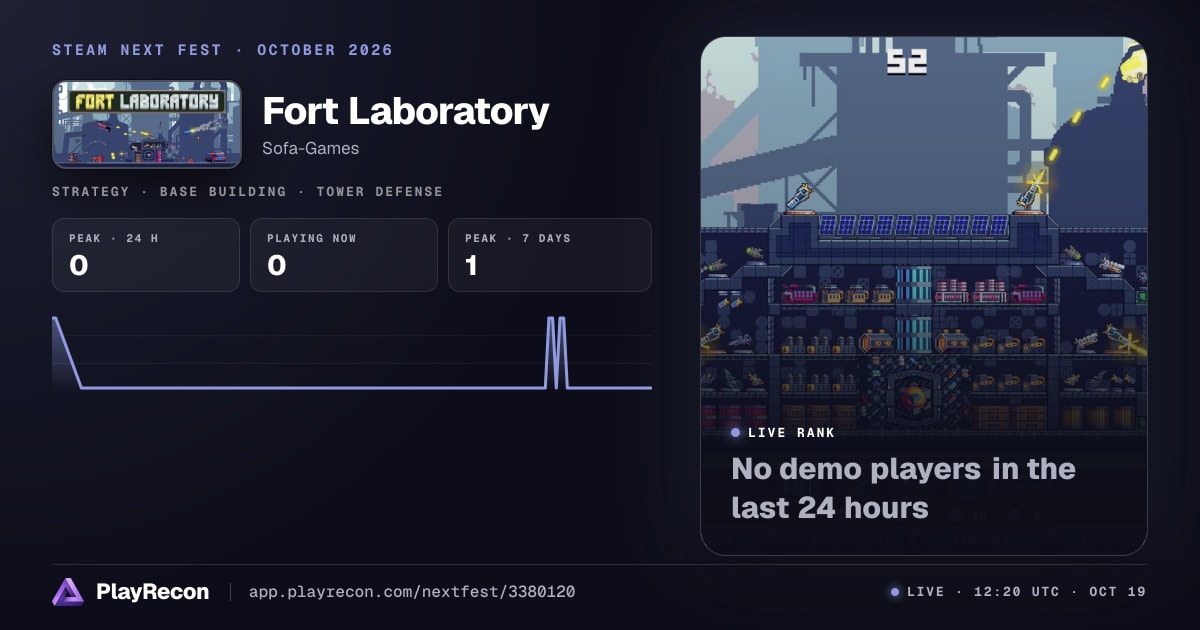The image size is (1200, 630).
Task: Click the Steam Next Fest October 2026 header
Action: (x=222, y=50)
